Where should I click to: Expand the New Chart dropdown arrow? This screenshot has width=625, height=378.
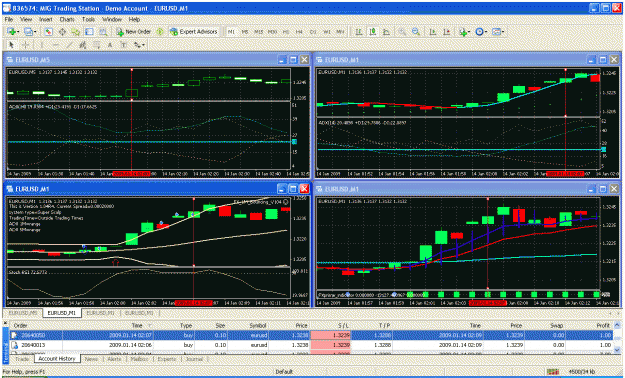[18, 32]
